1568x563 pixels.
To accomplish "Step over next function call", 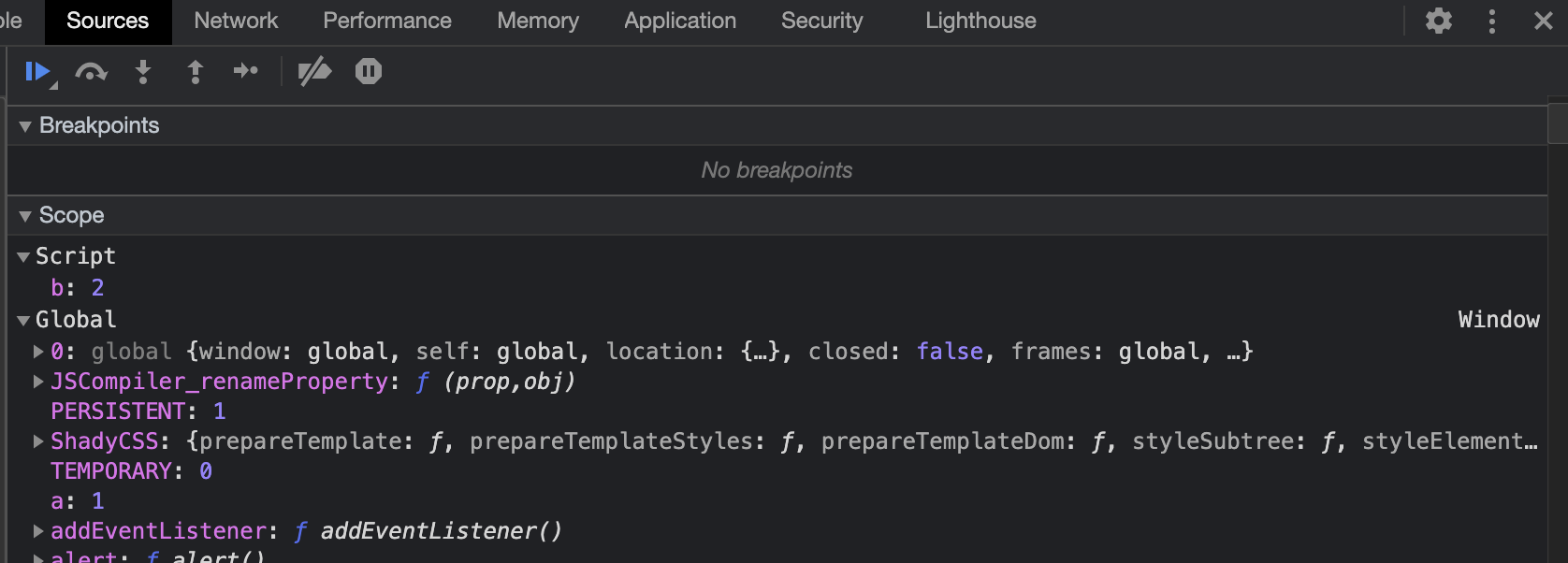I will tap(91, 71).
